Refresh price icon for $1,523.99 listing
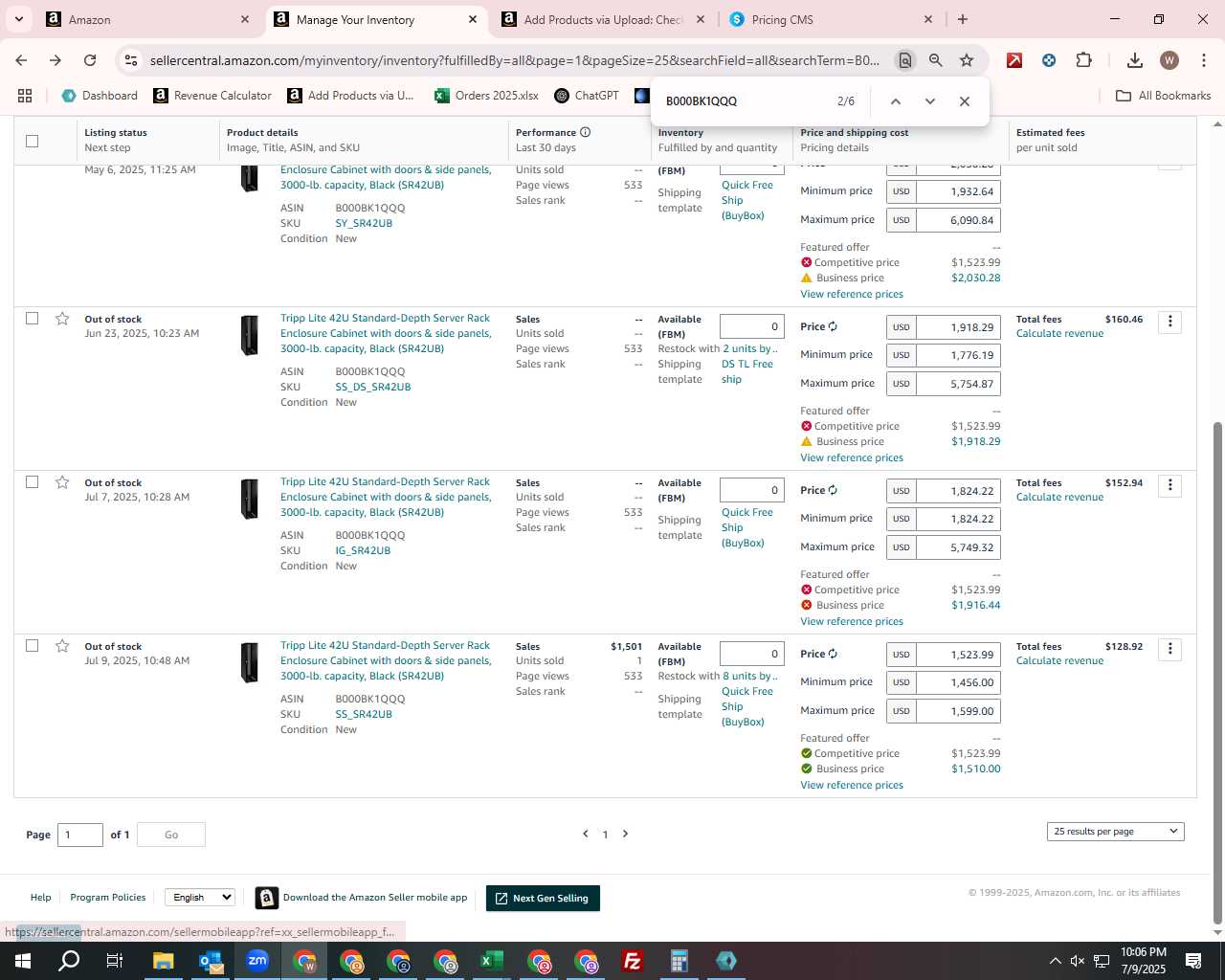1225x980 pixels. (x=833, y=654)
